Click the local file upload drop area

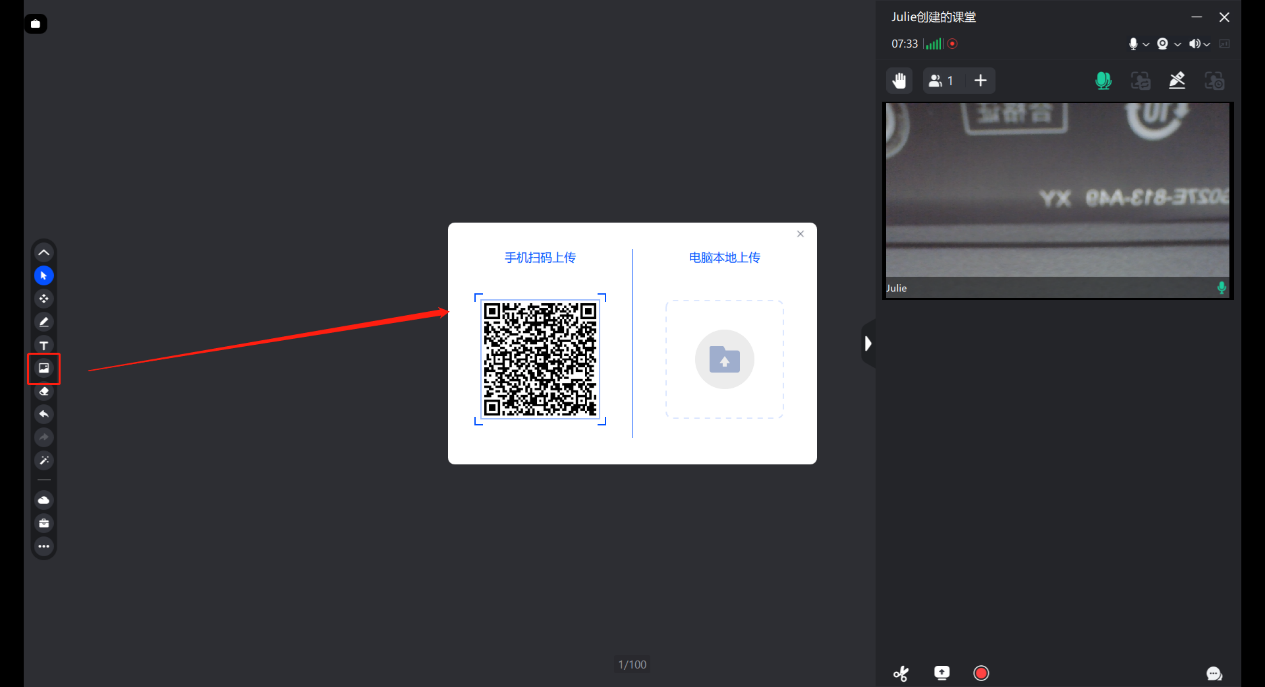[x=725, y=359]
